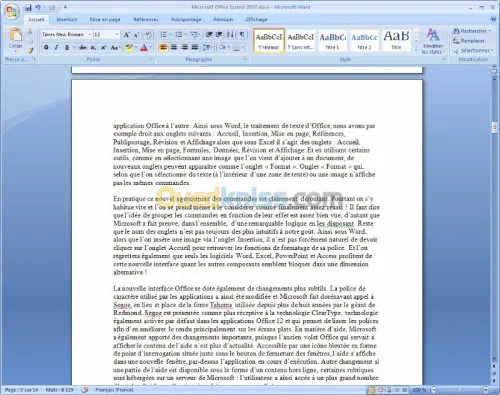Click the Redo icon in quick access toolbar
Screen dimensions: 500x395
pos(52,7)
